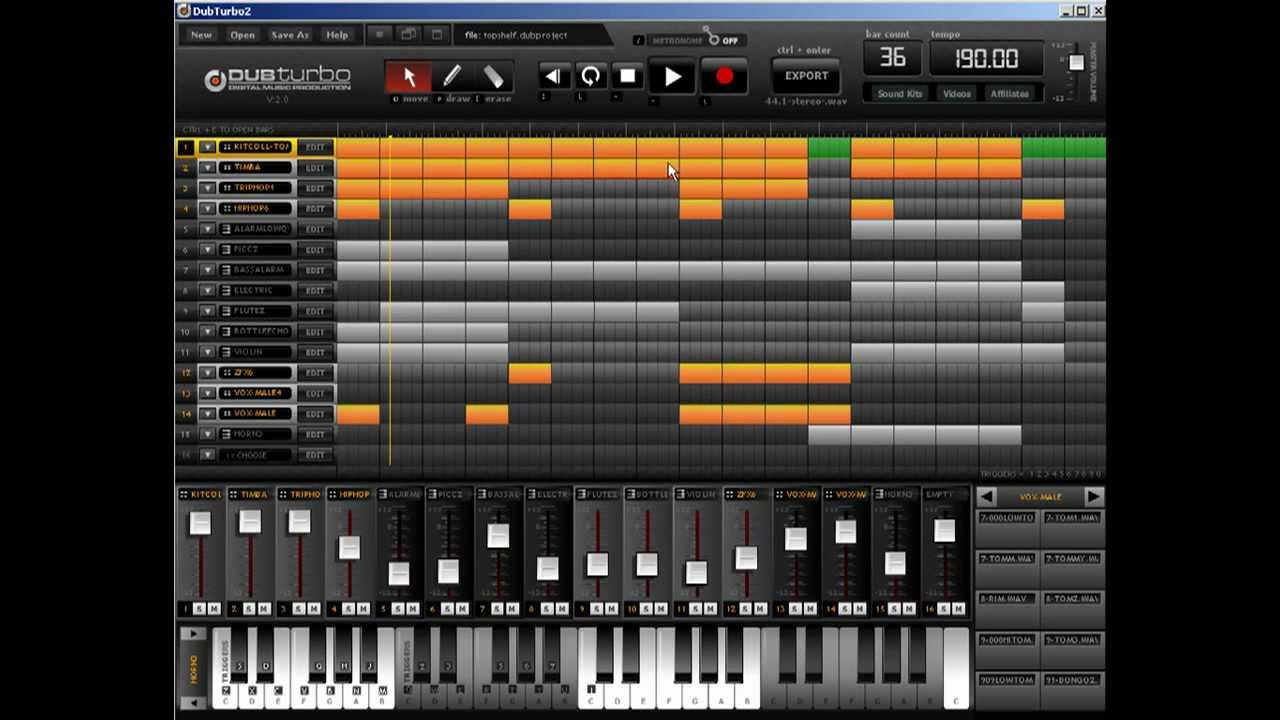Click the EXPORT button
The width and height of the screenshot is (1280, 720).
(806, 76)
